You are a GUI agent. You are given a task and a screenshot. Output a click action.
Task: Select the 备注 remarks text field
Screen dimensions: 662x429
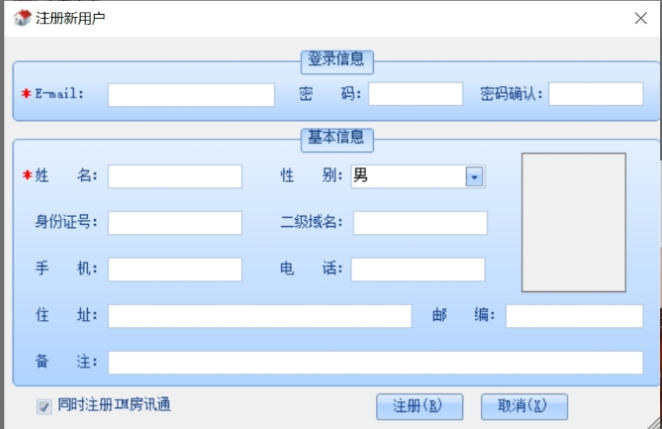(x=375, y=362)
